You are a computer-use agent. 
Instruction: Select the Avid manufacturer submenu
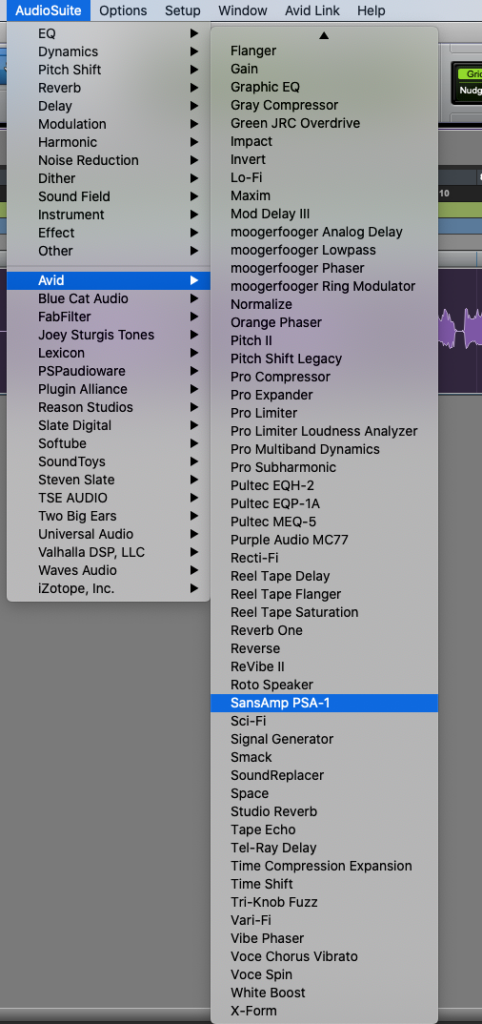pyautogui.click(x=108, y=280)
